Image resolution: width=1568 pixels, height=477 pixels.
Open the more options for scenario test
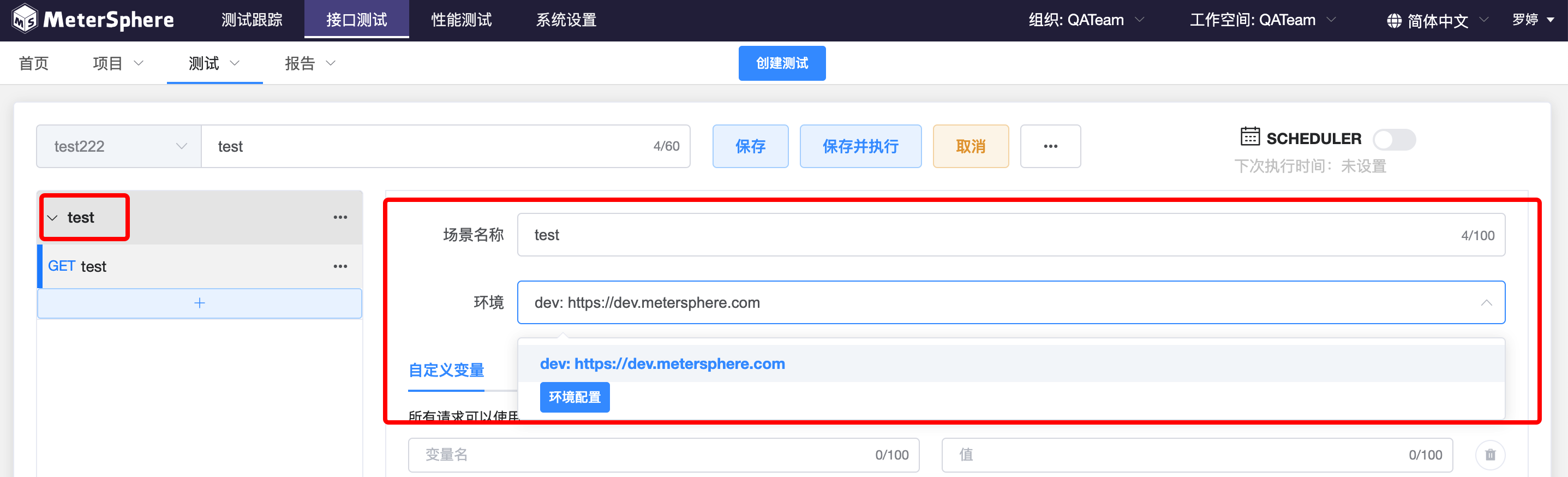pos(340,217)
